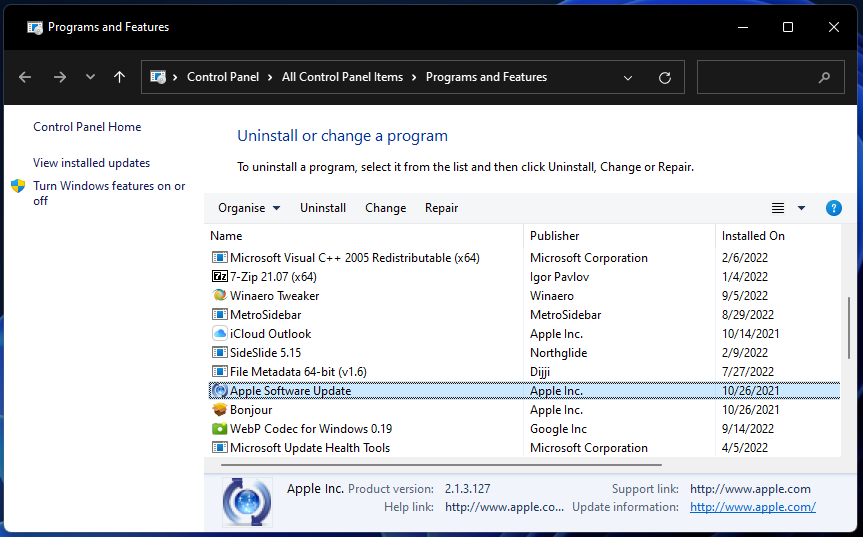Navigate to Control Panel breadcrumb

[223, 77]
